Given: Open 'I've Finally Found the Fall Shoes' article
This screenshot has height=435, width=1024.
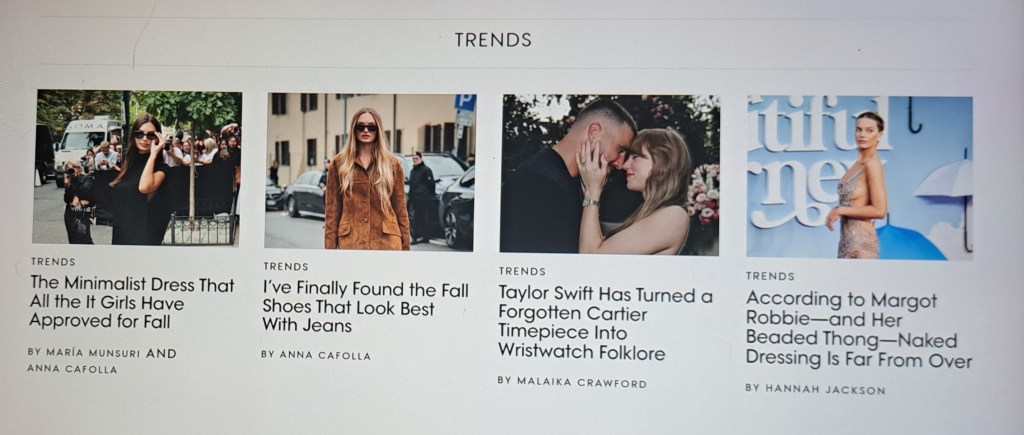Looking at the screenshot, I should (366, 306).
